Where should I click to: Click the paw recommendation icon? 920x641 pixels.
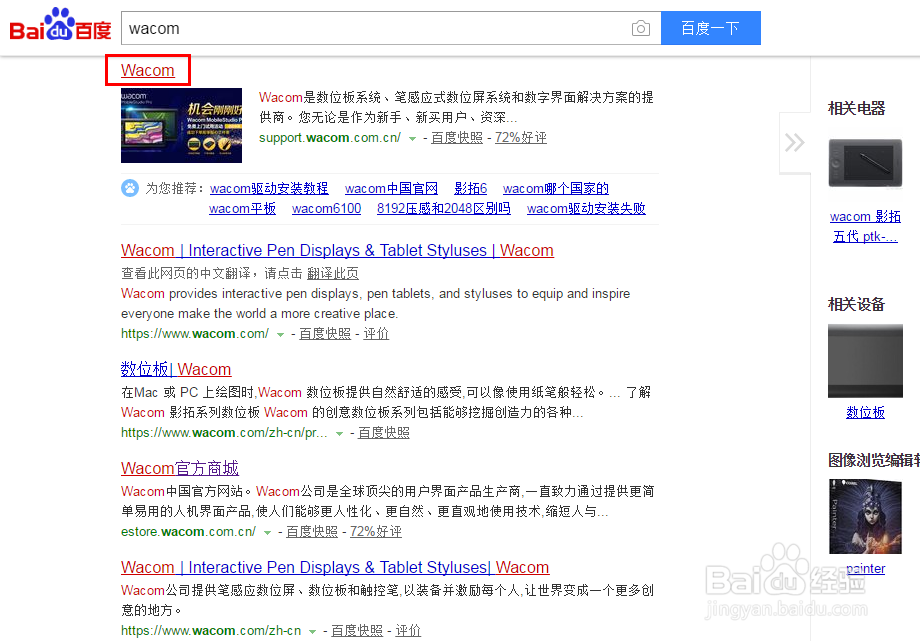coord(130,188)
